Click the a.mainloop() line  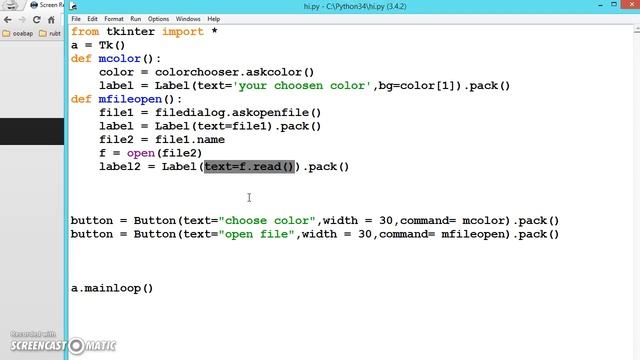click(112, 288)
